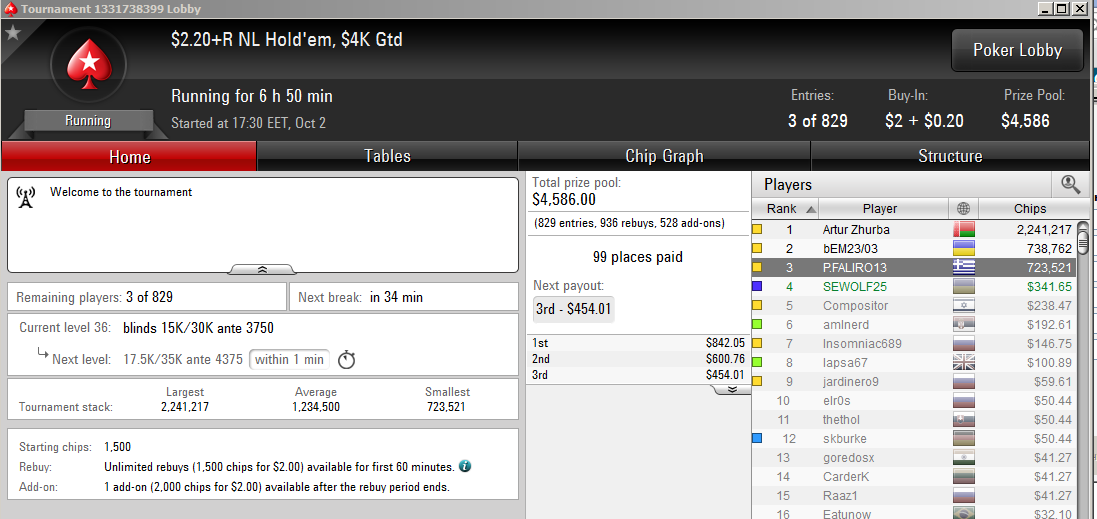Click the green marker beside amInerd
The image size is (1097, 519).
[757, 325]
